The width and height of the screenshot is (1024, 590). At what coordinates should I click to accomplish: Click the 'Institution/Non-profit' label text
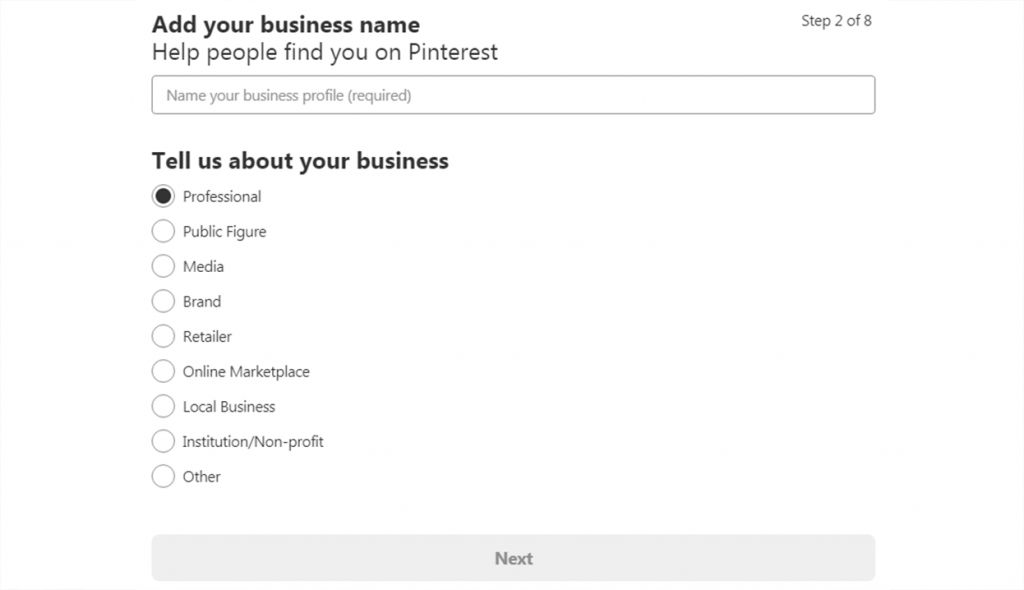tap(253, 442)
